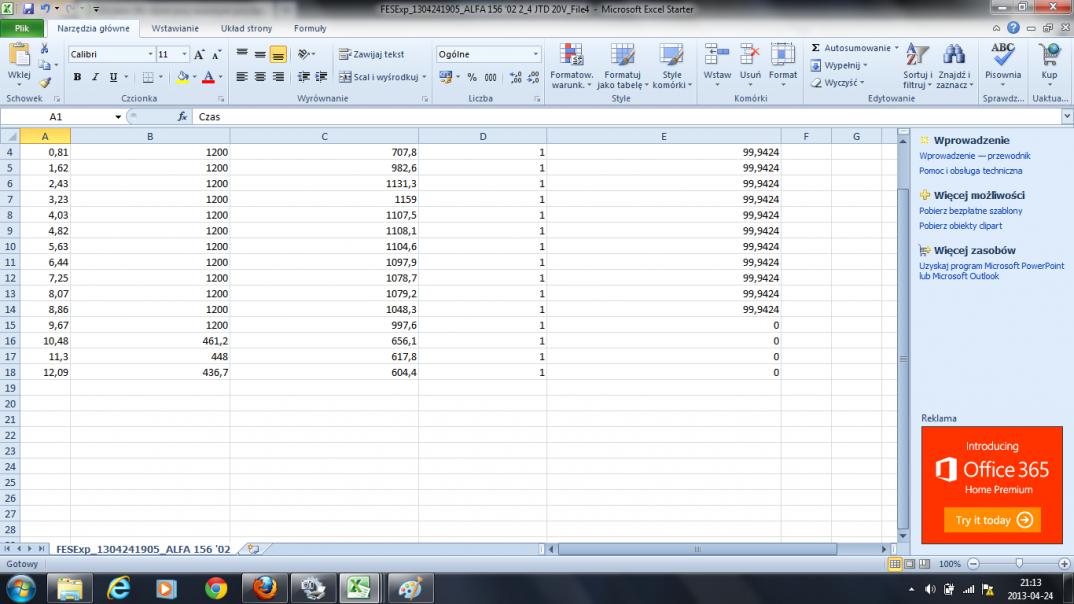Open the Pobierz bezpłatne szablony link
1074x604 pixels.
pos(970,211)
